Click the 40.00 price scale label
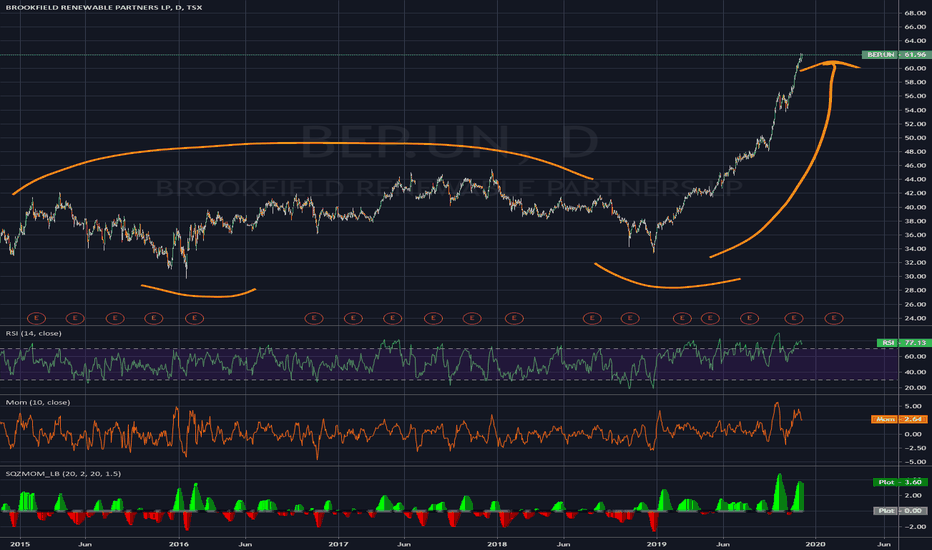Viewport: 932px width, 550px height. point(915,208)
